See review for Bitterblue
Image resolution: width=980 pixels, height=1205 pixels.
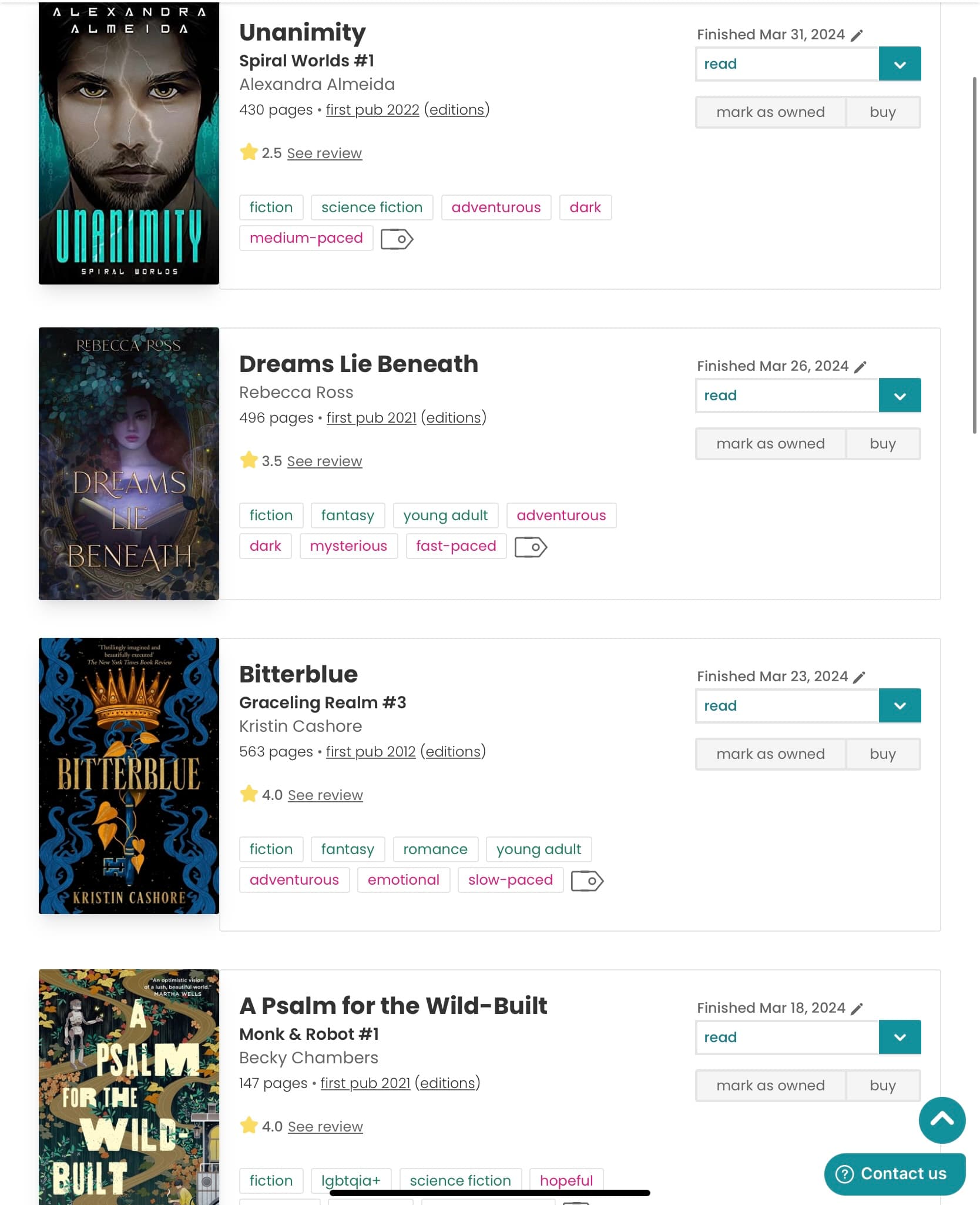(325, 795)
